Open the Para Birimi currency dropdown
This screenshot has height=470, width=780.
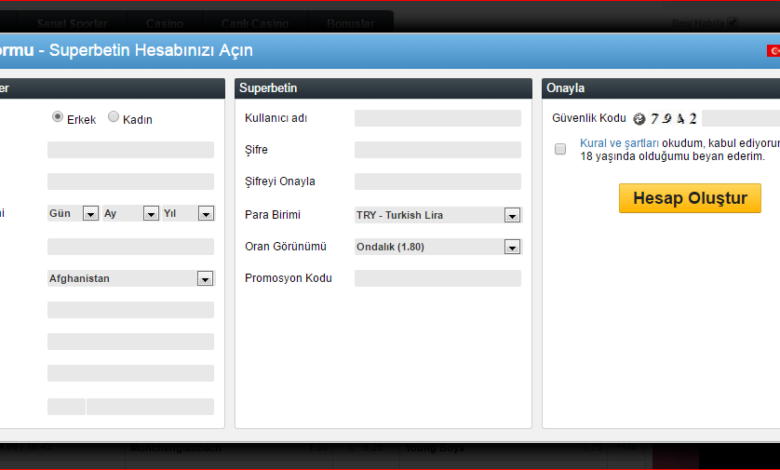438,215
